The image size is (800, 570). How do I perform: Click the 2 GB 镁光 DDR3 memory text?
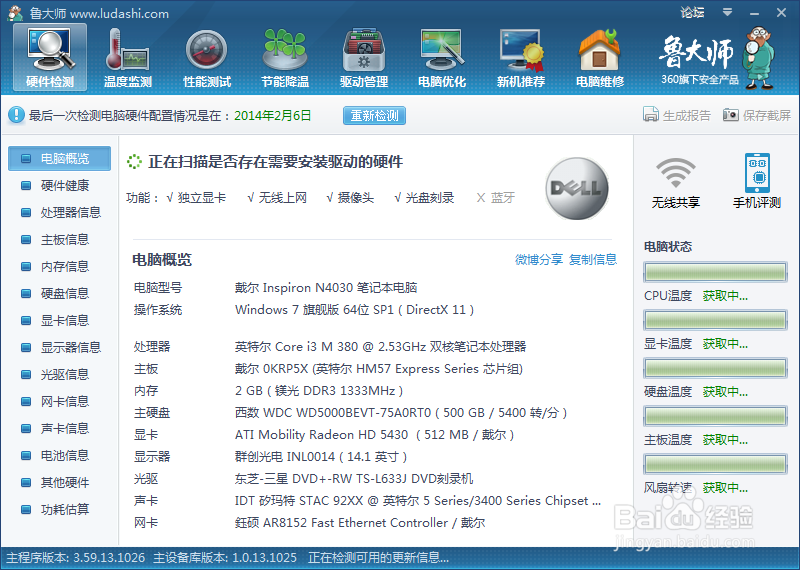coord(319,391)
